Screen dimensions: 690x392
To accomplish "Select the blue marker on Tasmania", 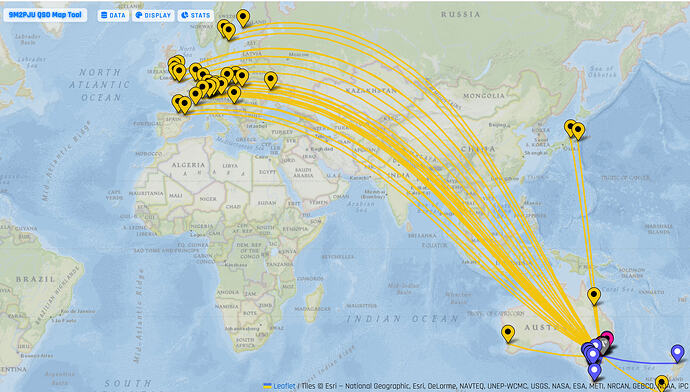I will [x=595, y=371].
